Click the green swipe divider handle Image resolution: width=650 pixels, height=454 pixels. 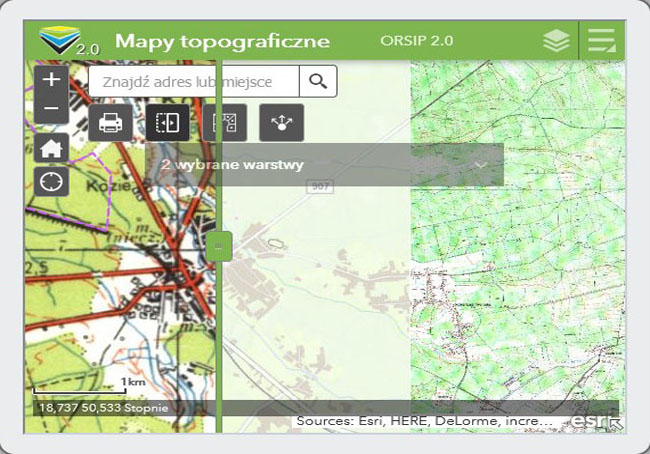(x=221, y=246)
